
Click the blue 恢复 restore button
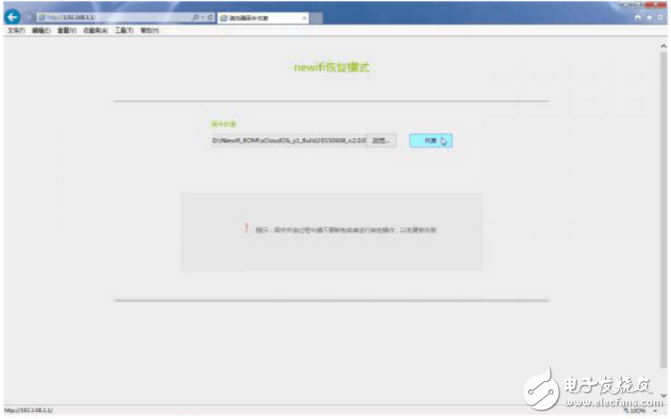[x=429, y=141]
